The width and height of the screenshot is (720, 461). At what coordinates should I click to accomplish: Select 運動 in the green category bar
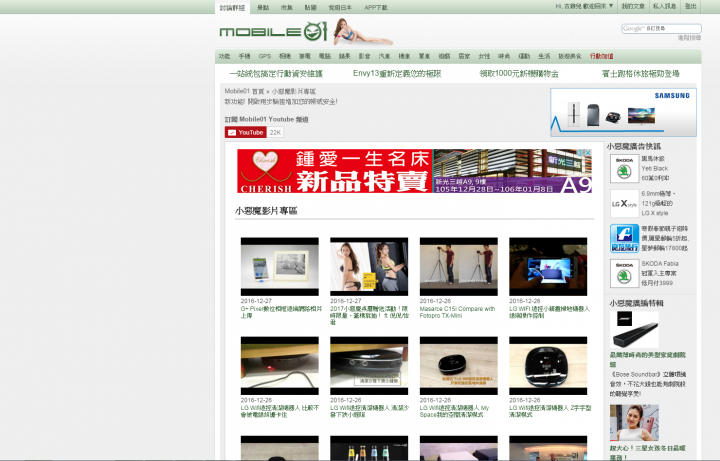click(x=524, y=56)
